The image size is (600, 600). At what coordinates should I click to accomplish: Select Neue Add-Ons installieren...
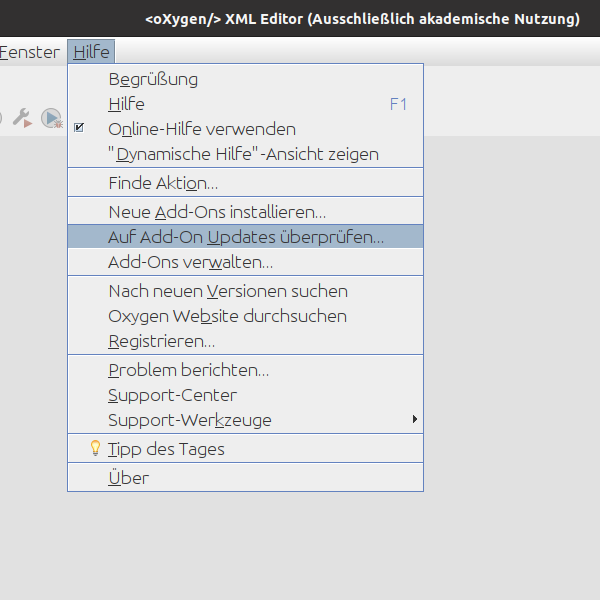(x=217, y=212)
